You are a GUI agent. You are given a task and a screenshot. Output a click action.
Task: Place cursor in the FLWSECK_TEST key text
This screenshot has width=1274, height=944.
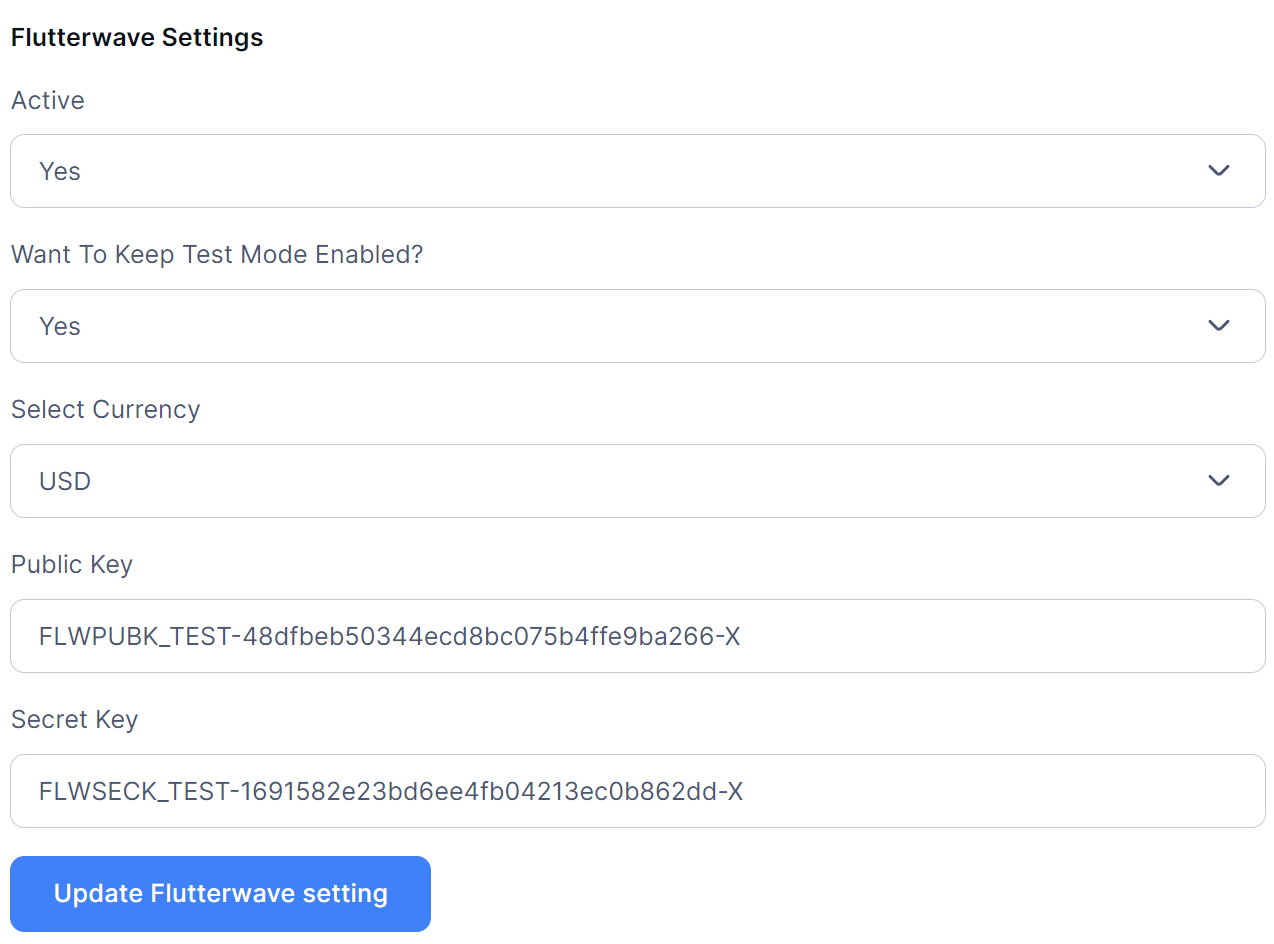[391, 792]
